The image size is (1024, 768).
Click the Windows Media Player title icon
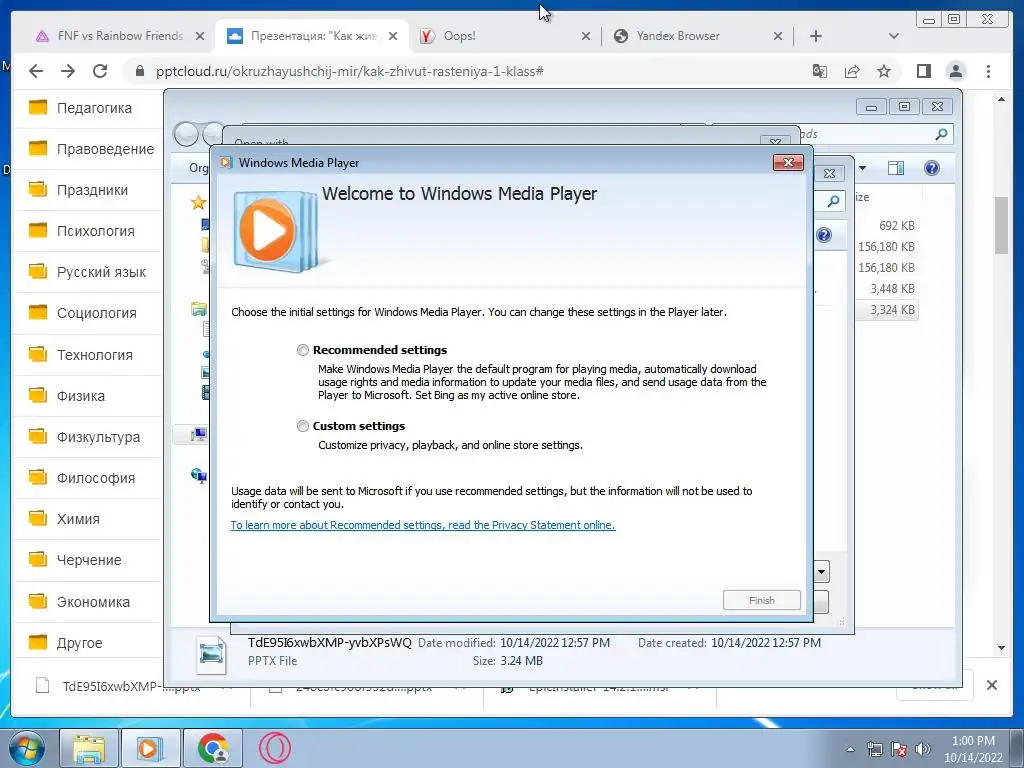pos(226,163)
